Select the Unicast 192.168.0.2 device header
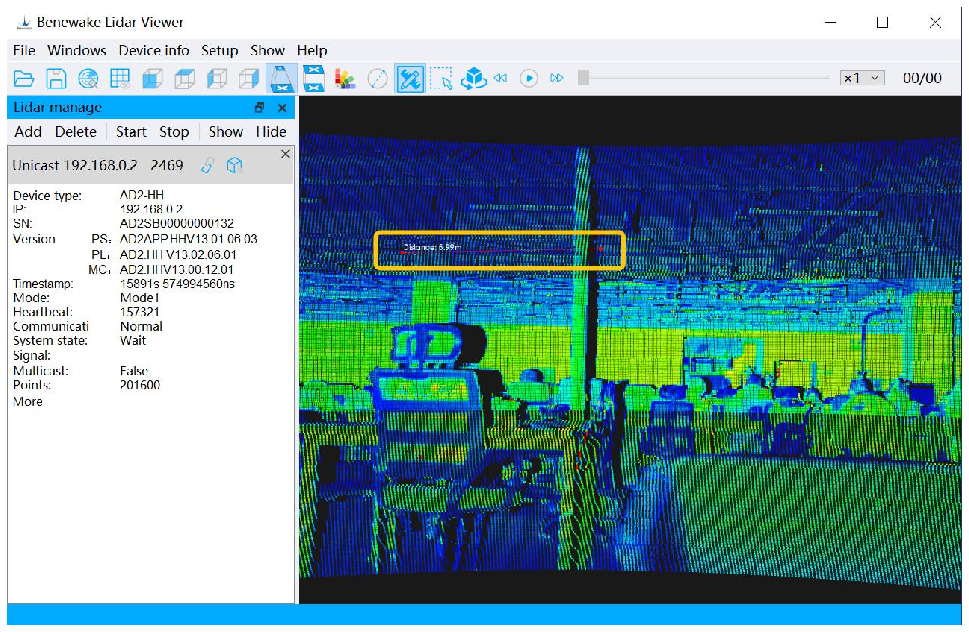969x632 pixels. pyautogui.click(x=150, y=165)
